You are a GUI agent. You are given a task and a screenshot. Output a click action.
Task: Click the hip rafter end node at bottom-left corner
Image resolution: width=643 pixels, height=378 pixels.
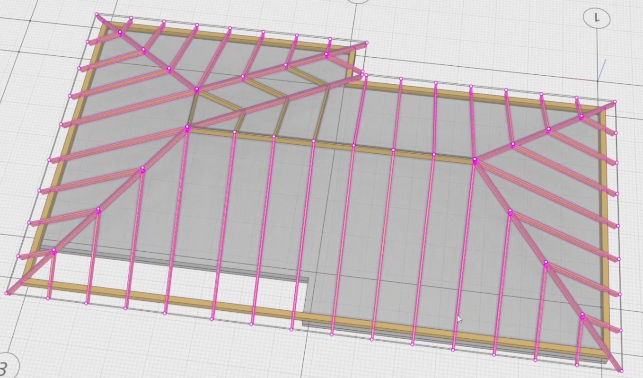click(7, 293)
